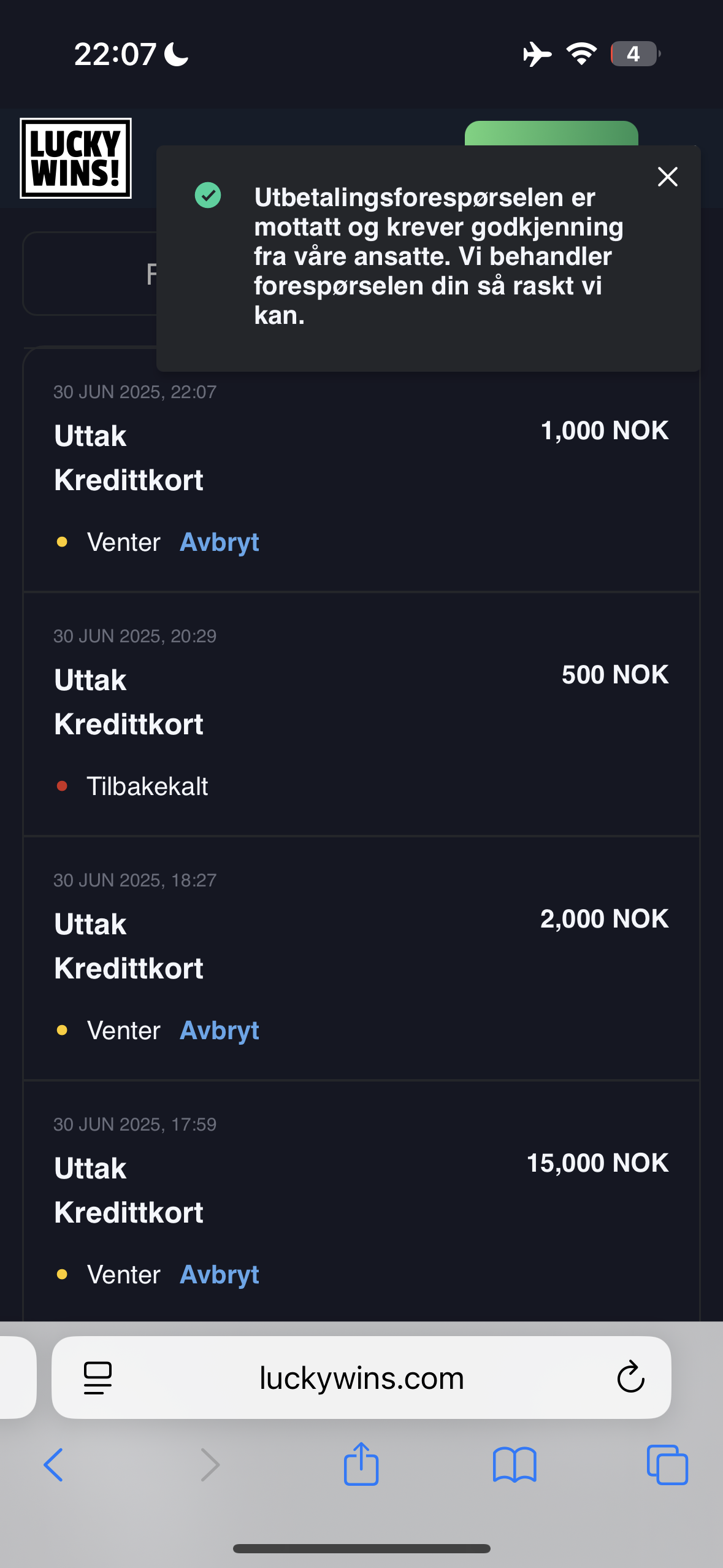Screen dimensions: 723x1568
Task: Tap the green button in header
Action: [551, 133]
